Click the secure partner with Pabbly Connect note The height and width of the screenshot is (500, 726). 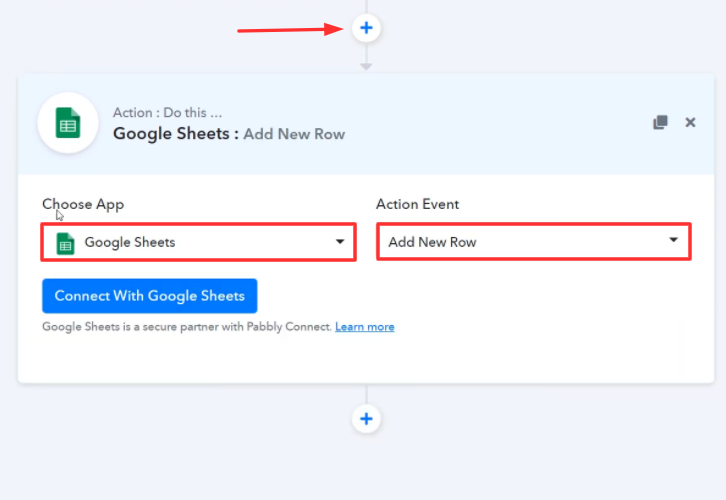pos(187,327)
